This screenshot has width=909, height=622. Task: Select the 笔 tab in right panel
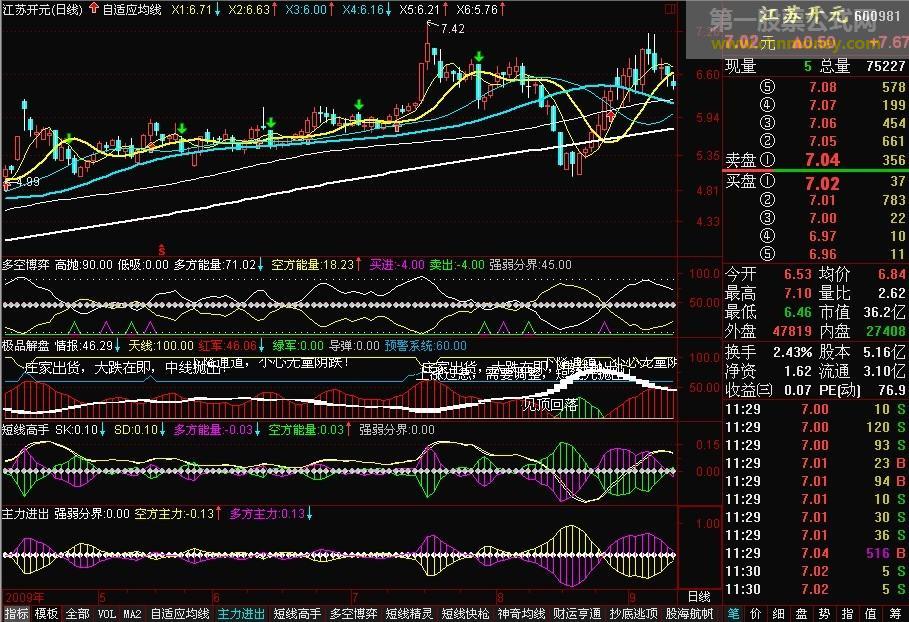(734, 613)
